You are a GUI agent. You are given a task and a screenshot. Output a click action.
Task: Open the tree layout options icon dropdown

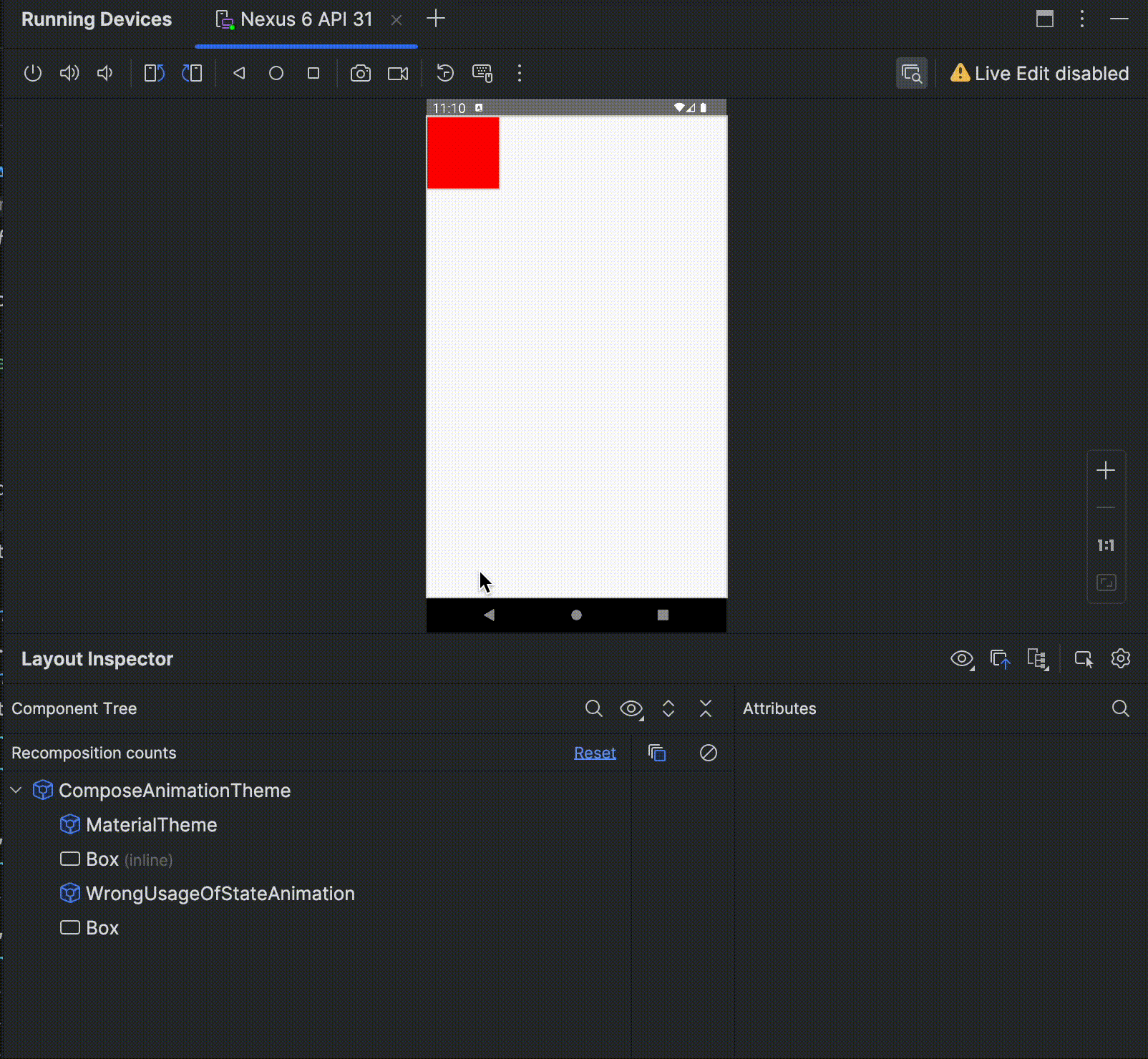tap(1038, 659)
